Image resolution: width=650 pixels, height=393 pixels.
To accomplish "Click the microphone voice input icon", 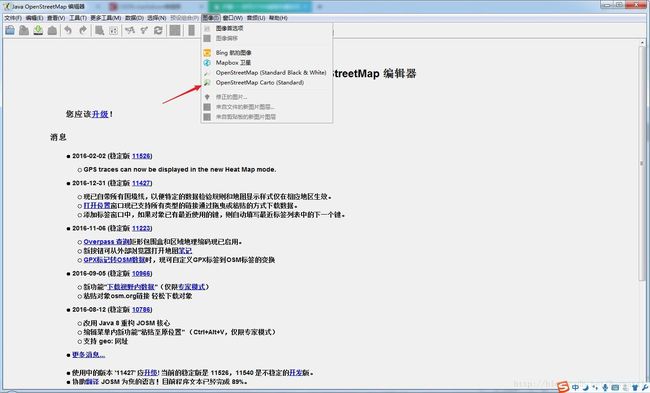I will (605, 388).
